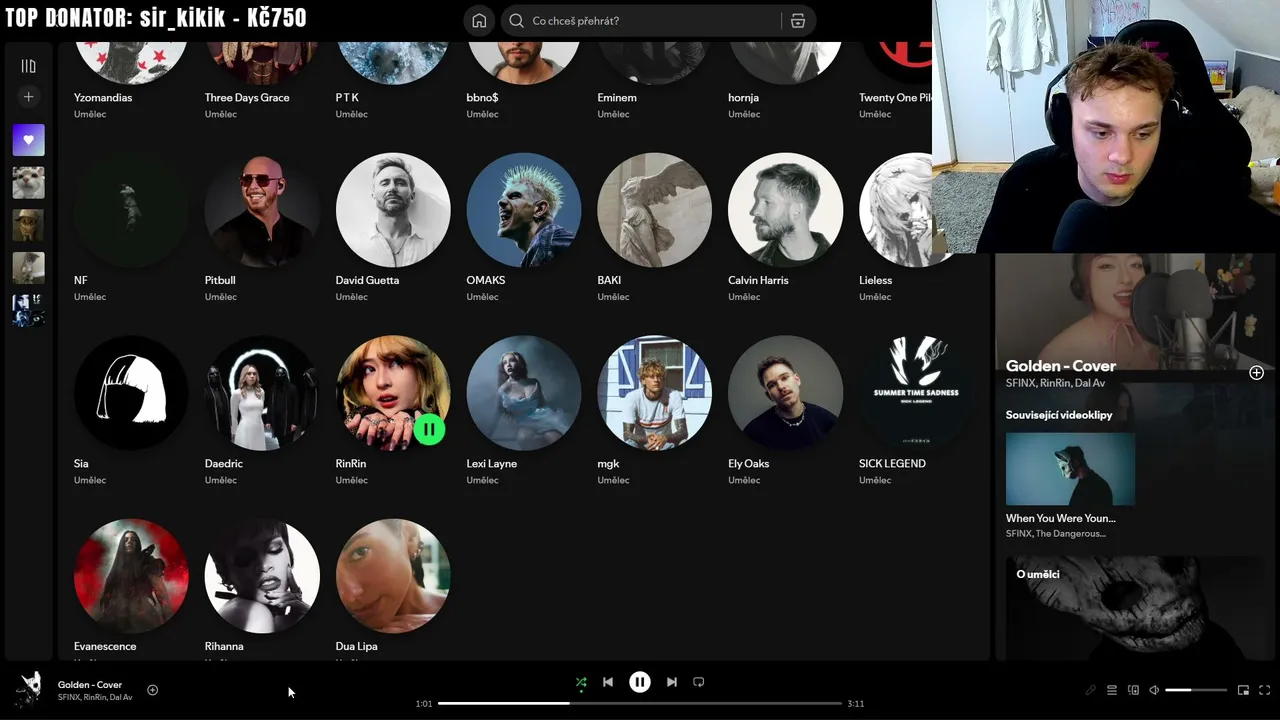This screenshot has height=720, width=1280.
Task: Open Ely Oaks artist profile picture
Action: pos(786,393)
